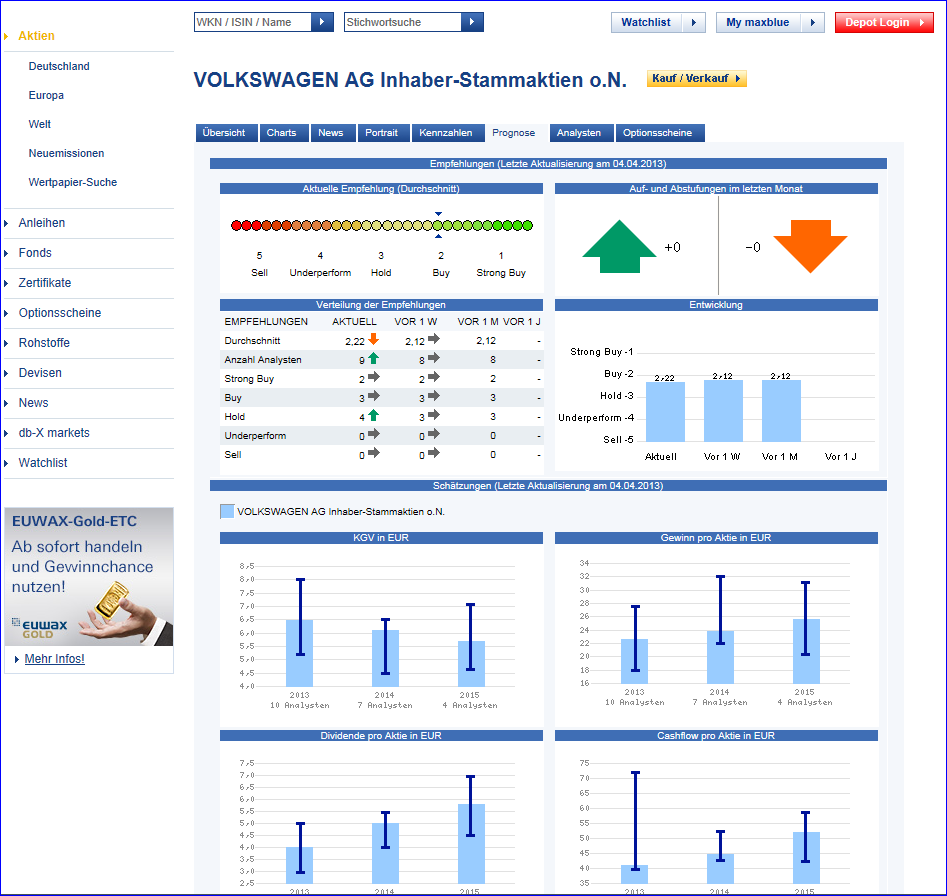Viewport: 947px width, 896px height.
Task: Open Deutschland under Aktien
Action: pyautogui.click(x=59, y=66)
